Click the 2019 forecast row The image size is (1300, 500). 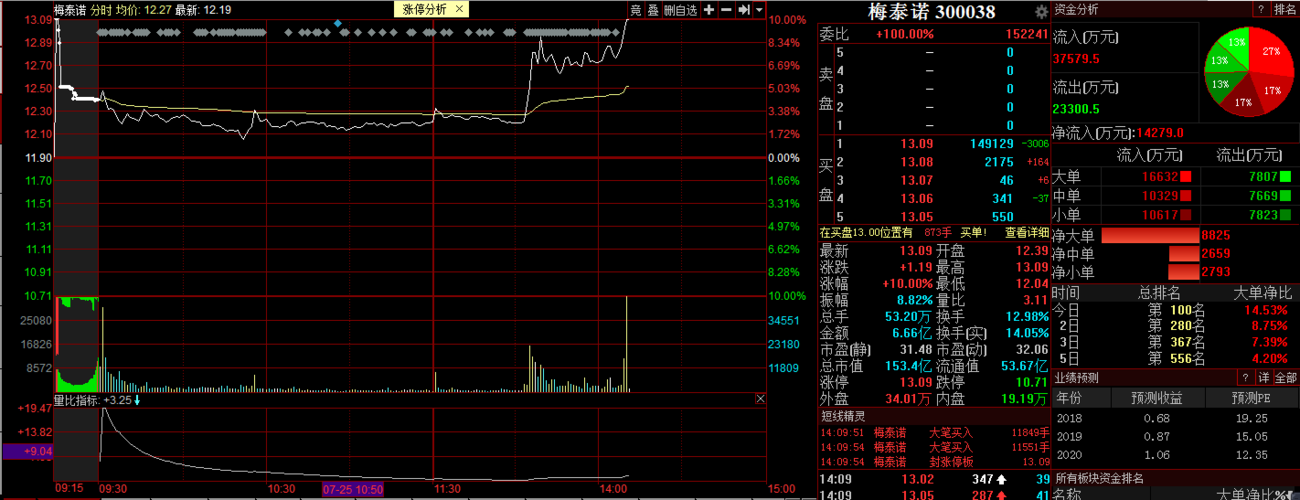pyautogui.click(x=1175, y=437)
